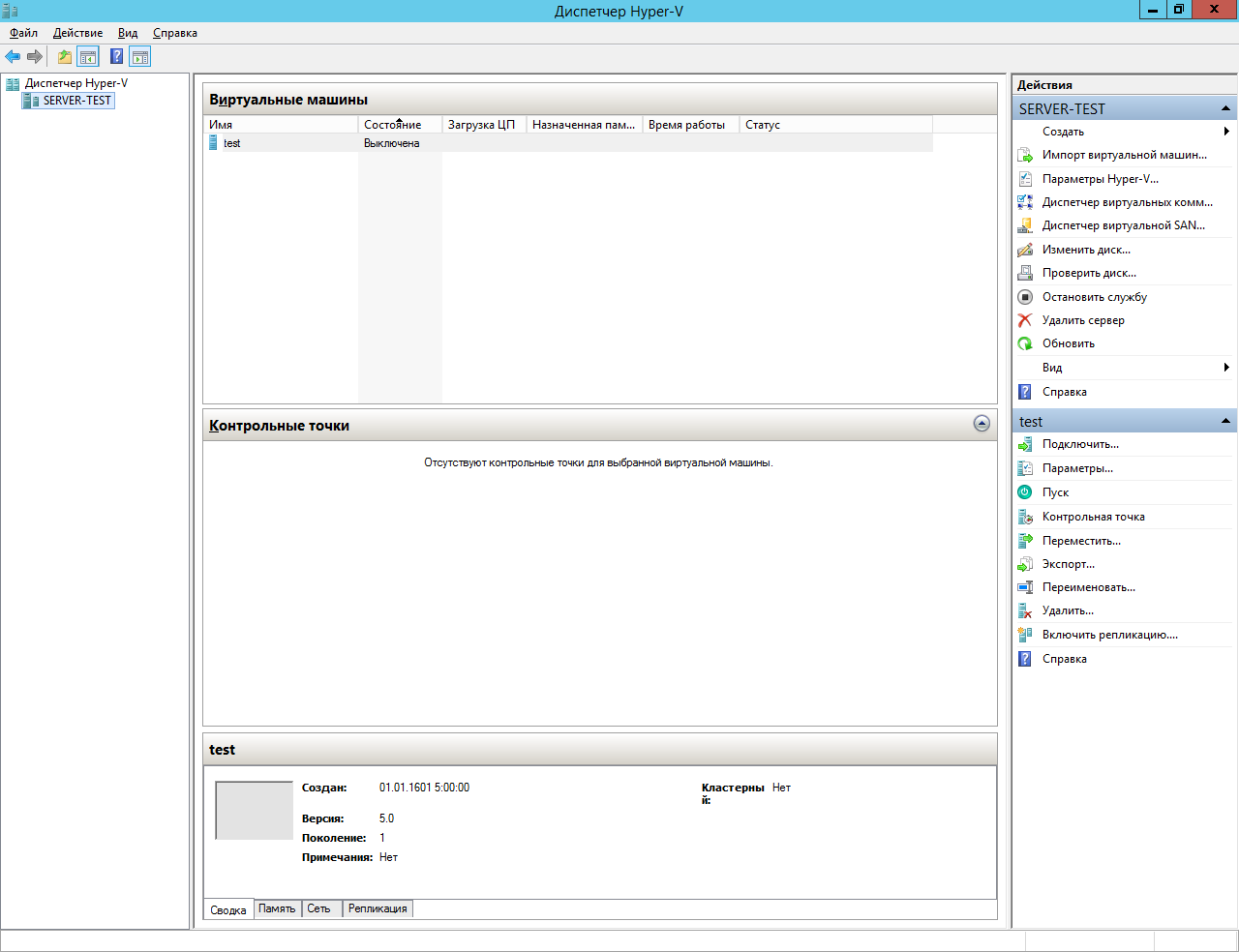
Task: Sort by the Имя column header
Action: coord(281,125)
